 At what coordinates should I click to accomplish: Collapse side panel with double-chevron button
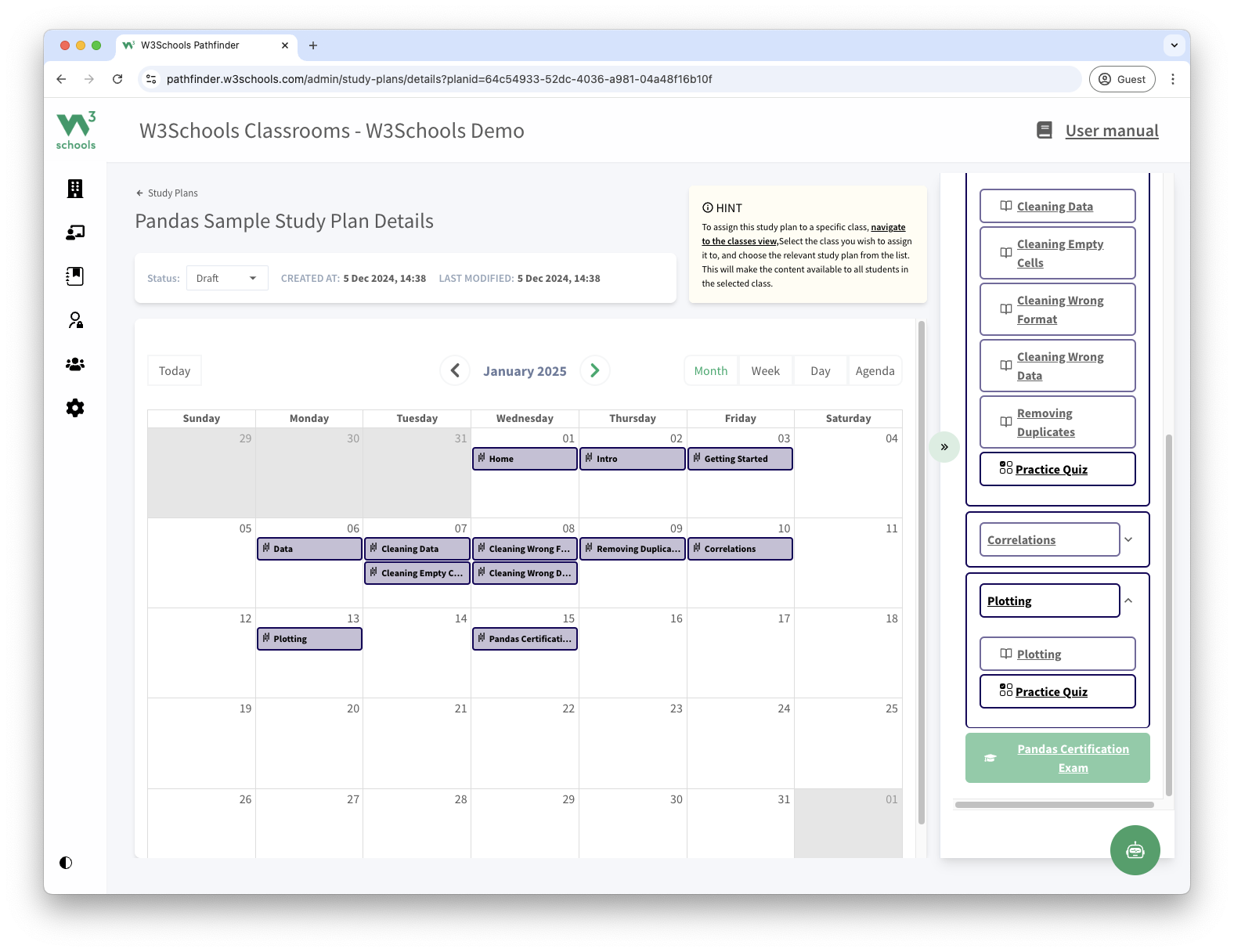click(x=944, y=447)
